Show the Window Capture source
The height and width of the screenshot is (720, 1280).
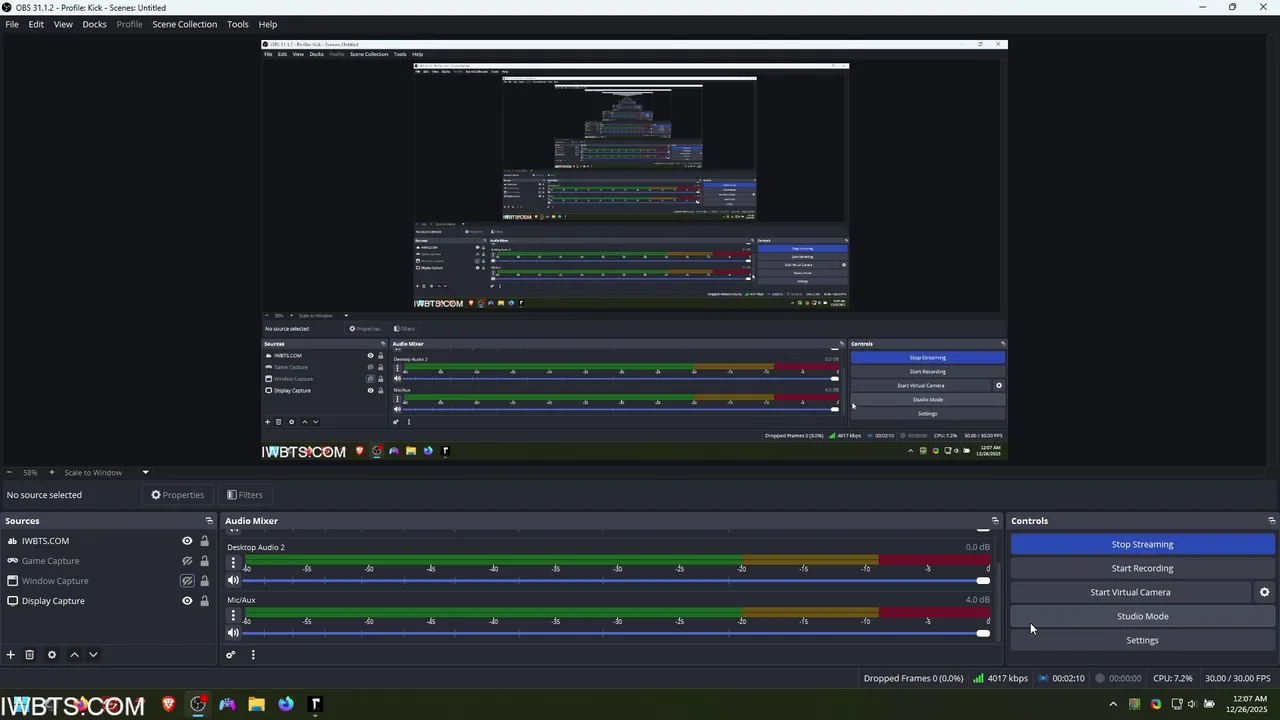click(x=187, y=581)
